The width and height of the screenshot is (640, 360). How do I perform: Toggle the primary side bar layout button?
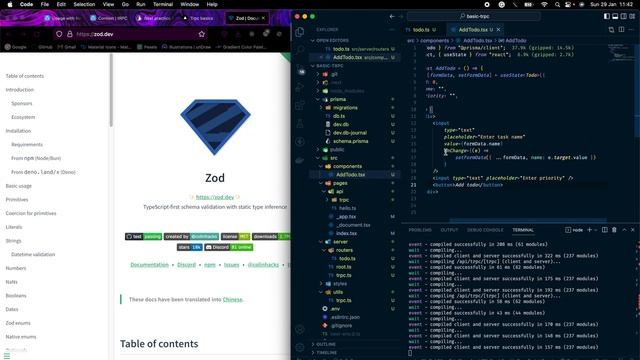pyautogui.click(x=607, y=16)
